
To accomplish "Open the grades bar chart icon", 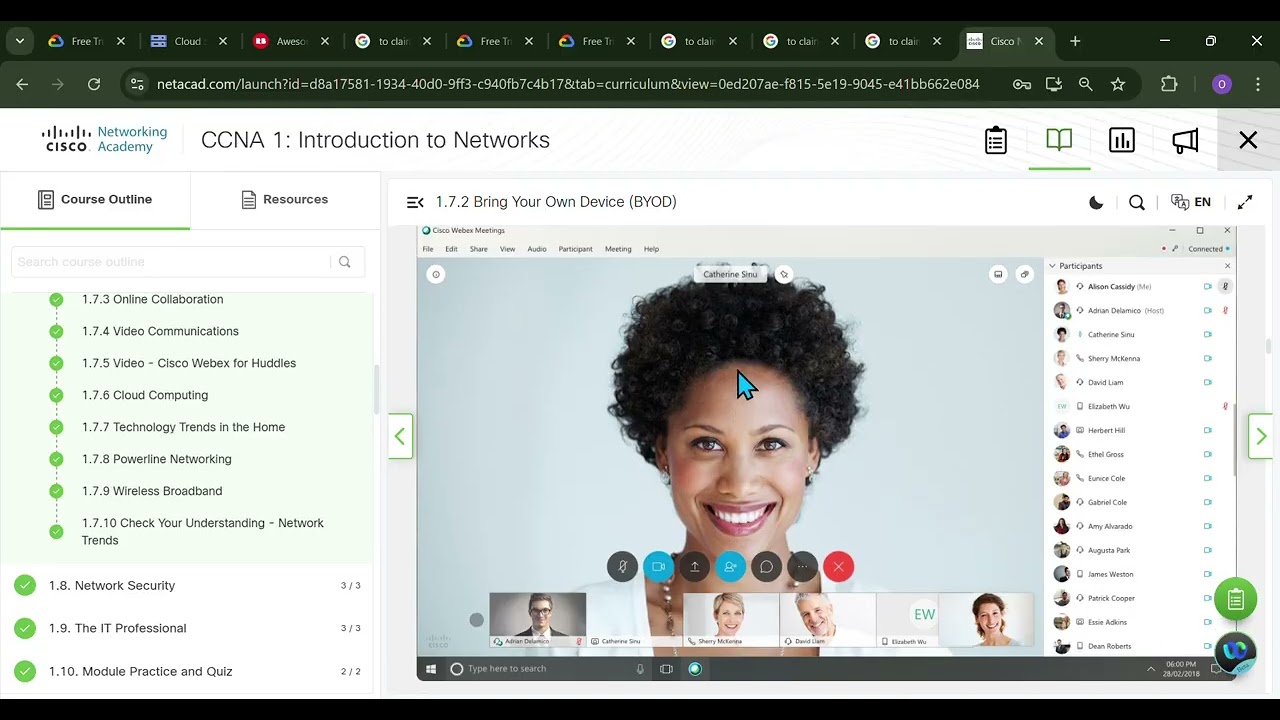I will (x=1122, y=141).
